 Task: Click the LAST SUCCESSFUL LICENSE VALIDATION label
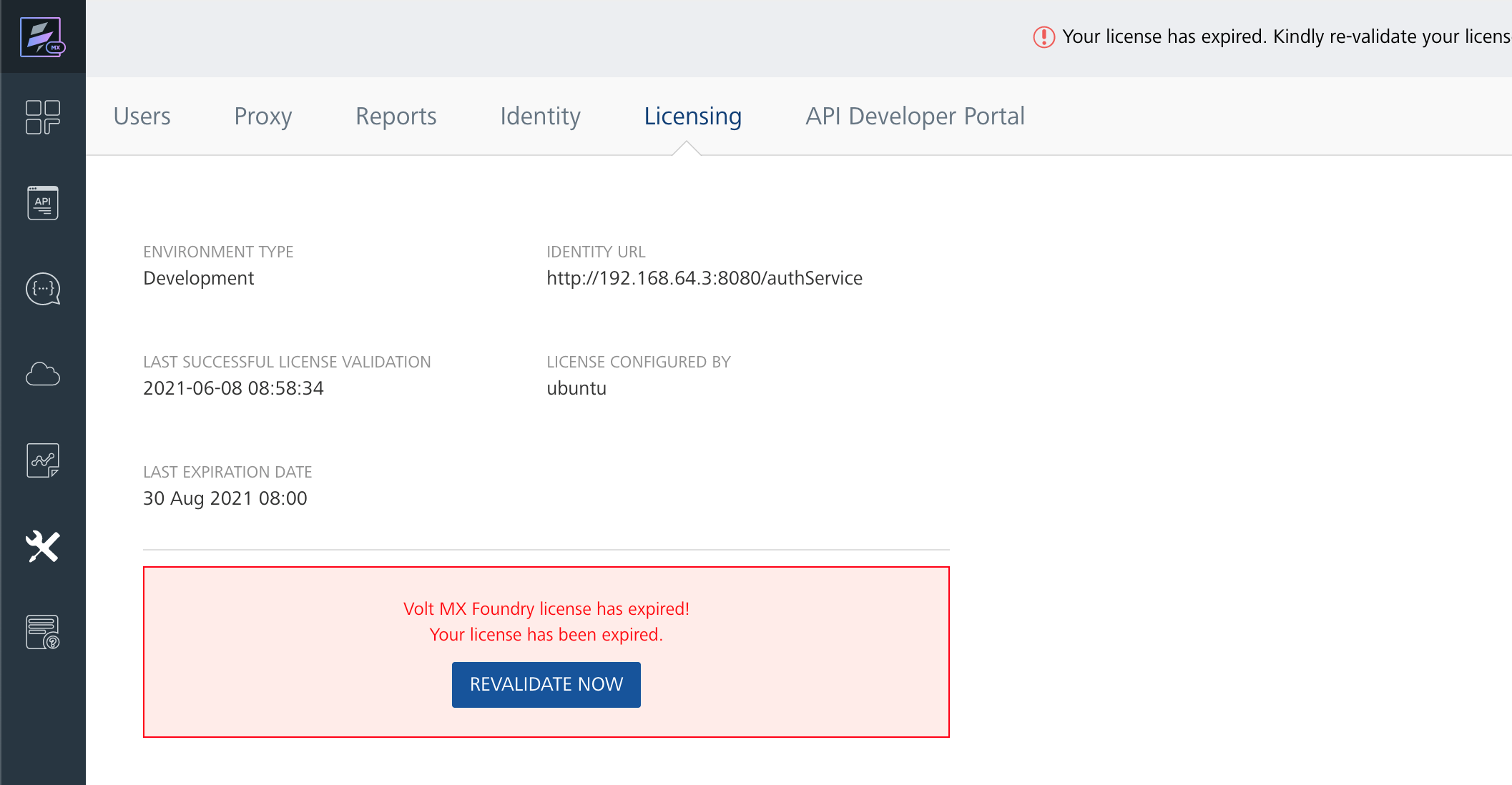point(287,362)
